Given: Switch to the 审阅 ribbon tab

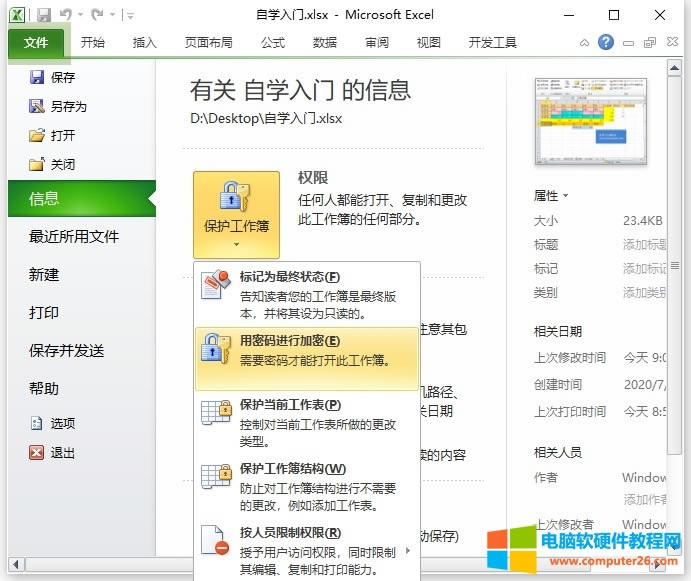Looking at the screenshot, I should (377, 42).
